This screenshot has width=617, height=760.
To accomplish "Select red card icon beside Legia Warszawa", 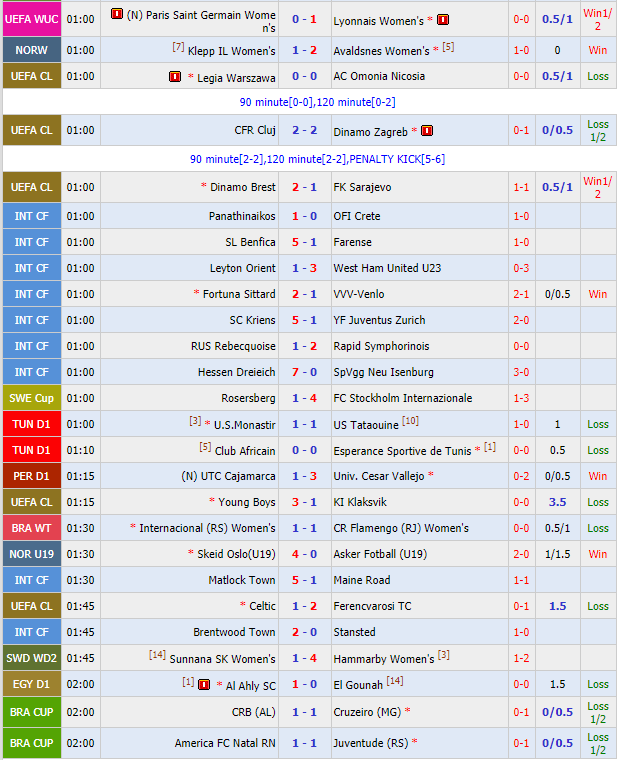I will pos(175,76).
